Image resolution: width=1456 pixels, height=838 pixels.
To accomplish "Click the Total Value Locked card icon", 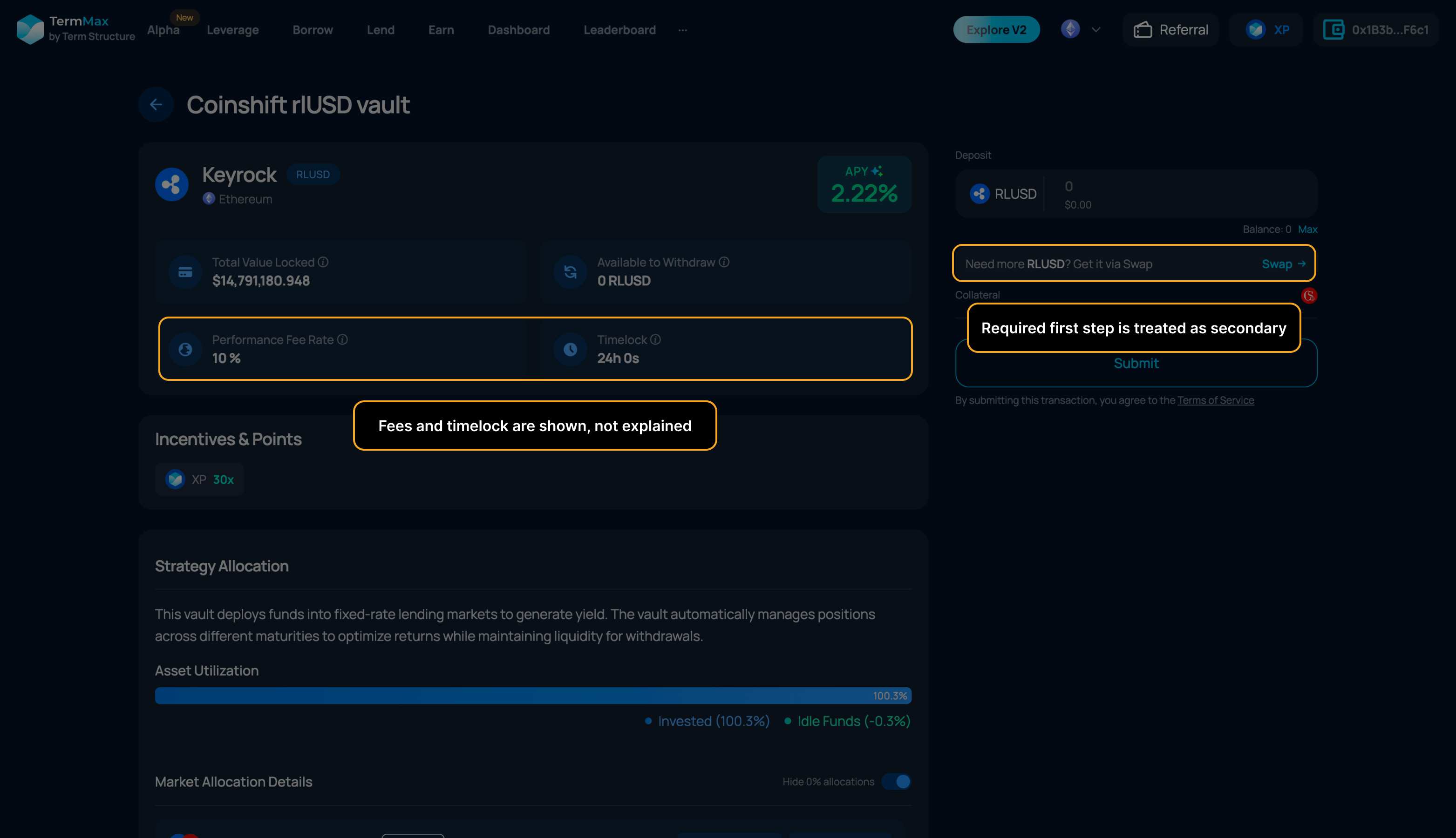I will coord(185,272).
